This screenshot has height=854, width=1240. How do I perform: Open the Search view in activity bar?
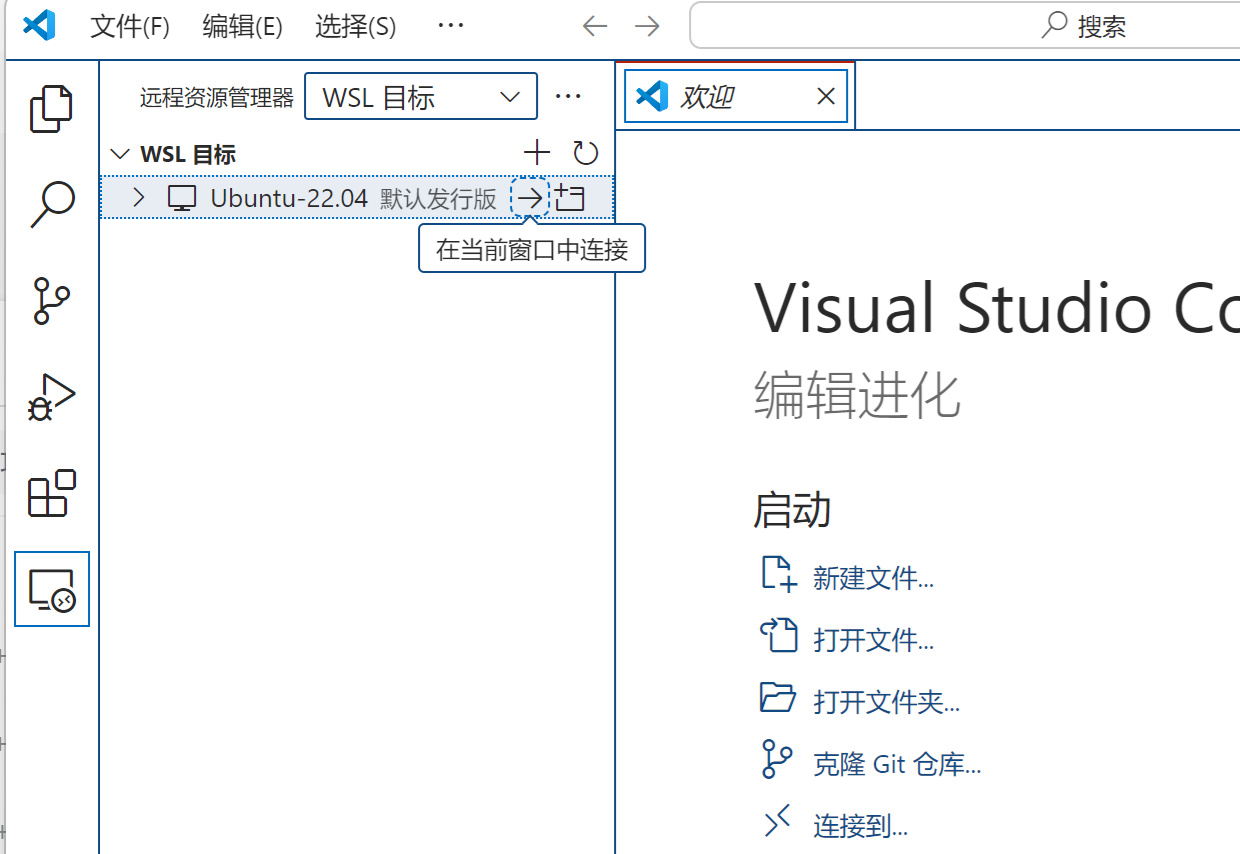(x=52, y=205)
